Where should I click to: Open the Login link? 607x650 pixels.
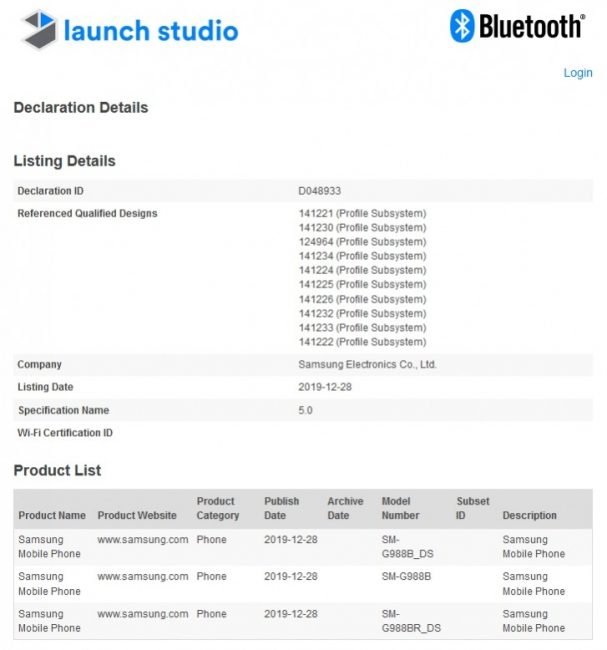tap(578, 73)
